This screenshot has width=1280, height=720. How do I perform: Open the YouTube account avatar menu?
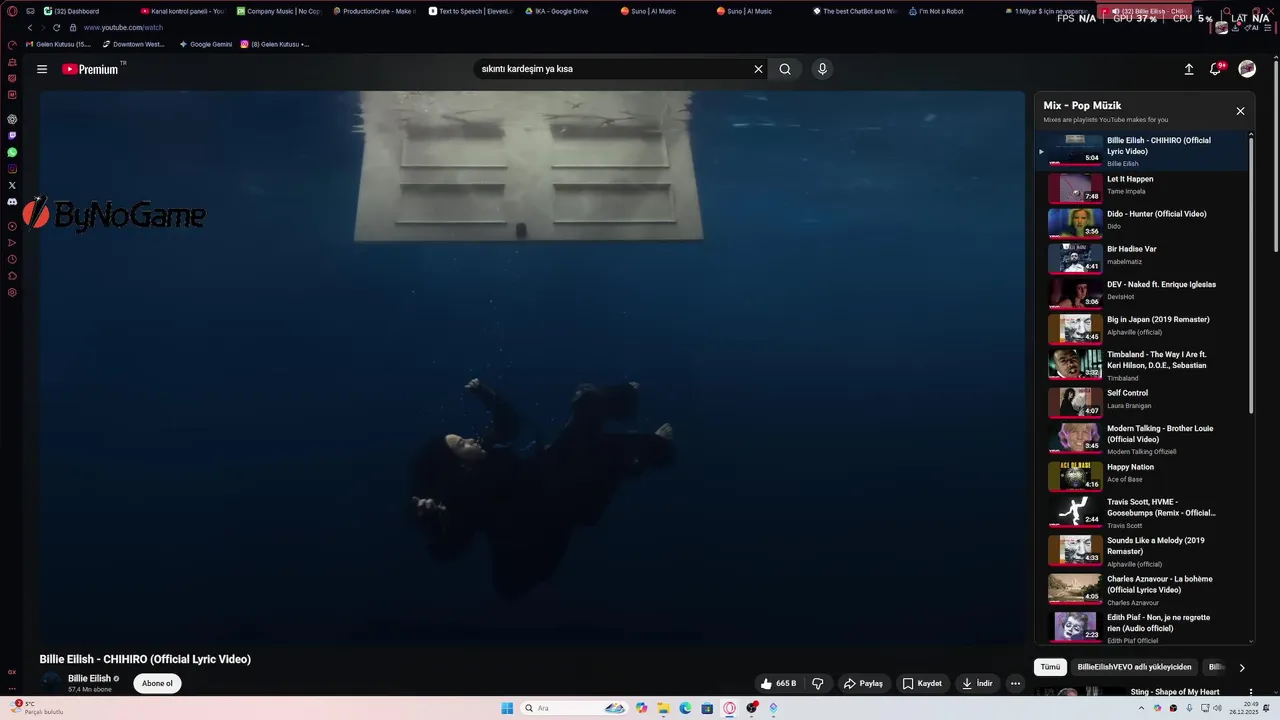[x=1247, y=69]
